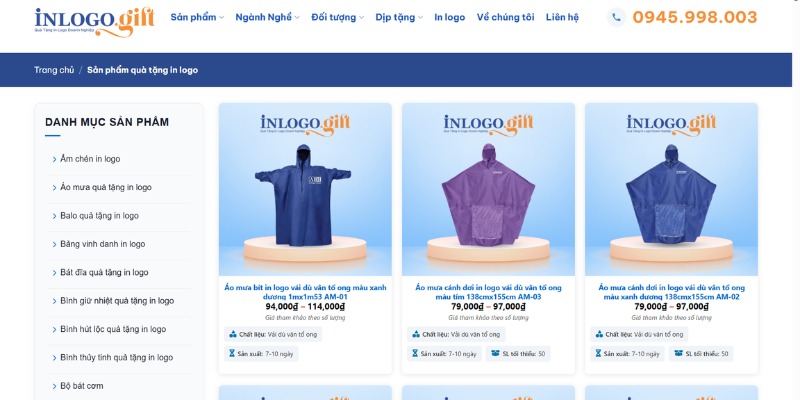Viewport: 800px width, 400px height.
Task: Click chevron icon next to Ấm chén in logo
Action: 54,159
